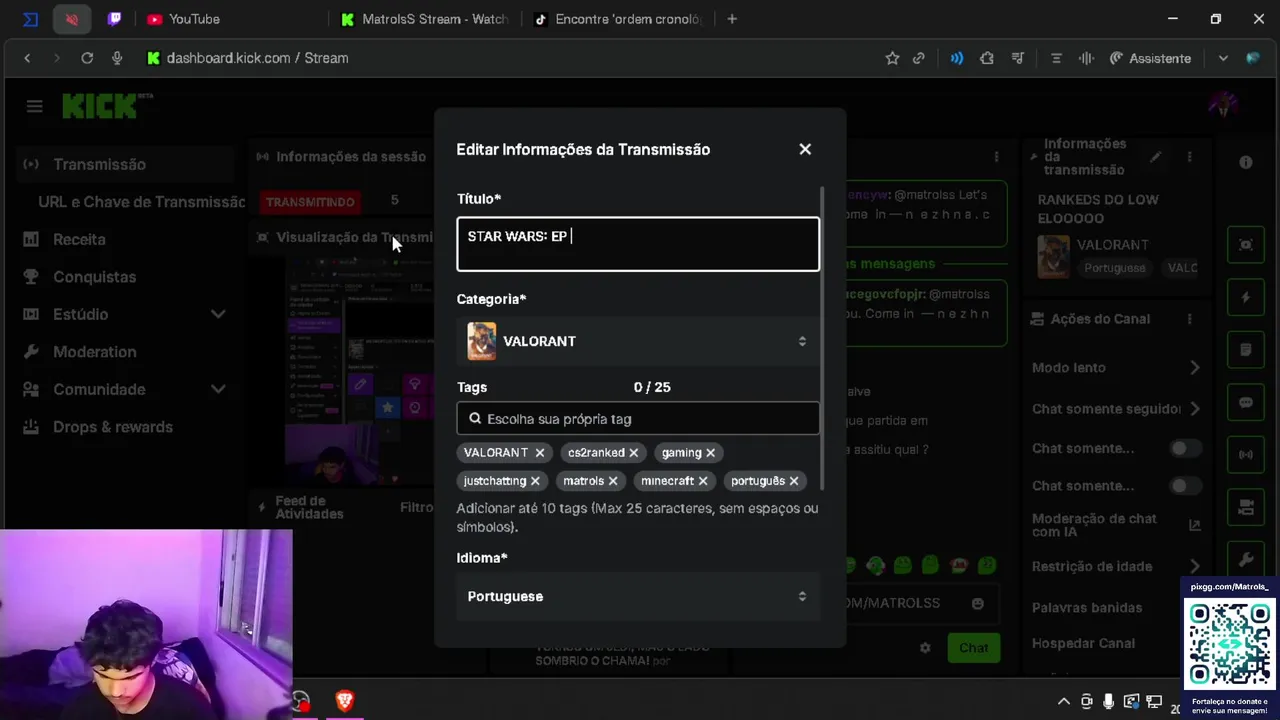This screenshot has height=720, width=1280.
Task: Click the wrench icon in right rail
Action: click(1246, 559)
